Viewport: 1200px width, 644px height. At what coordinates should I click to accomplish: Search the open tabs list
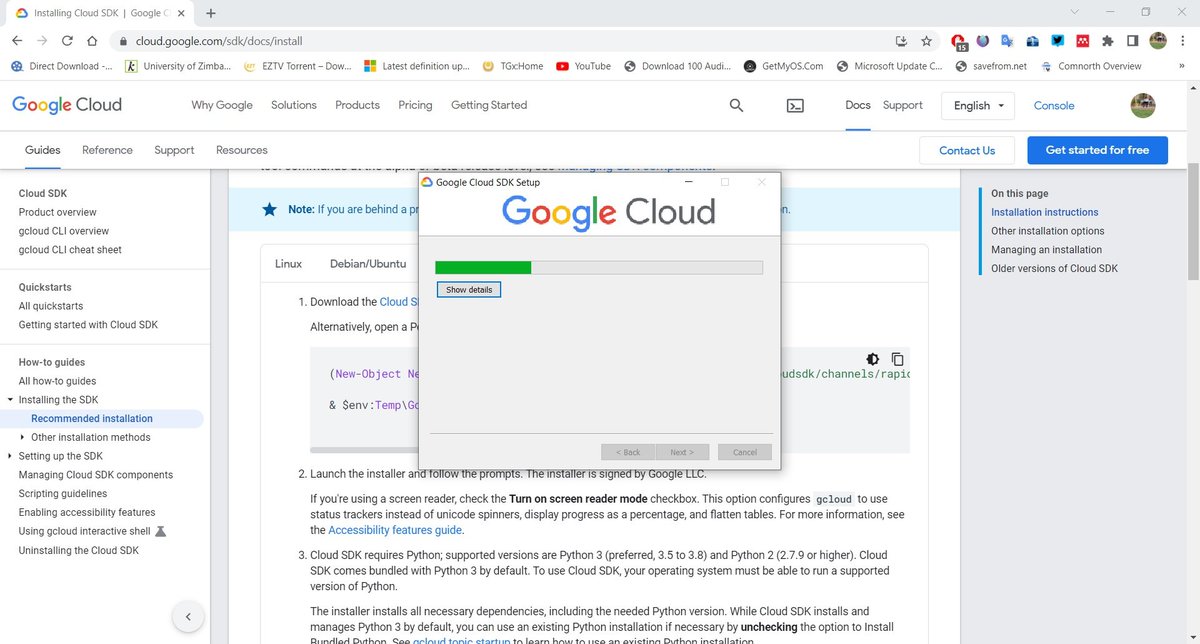click(1074, 12)
